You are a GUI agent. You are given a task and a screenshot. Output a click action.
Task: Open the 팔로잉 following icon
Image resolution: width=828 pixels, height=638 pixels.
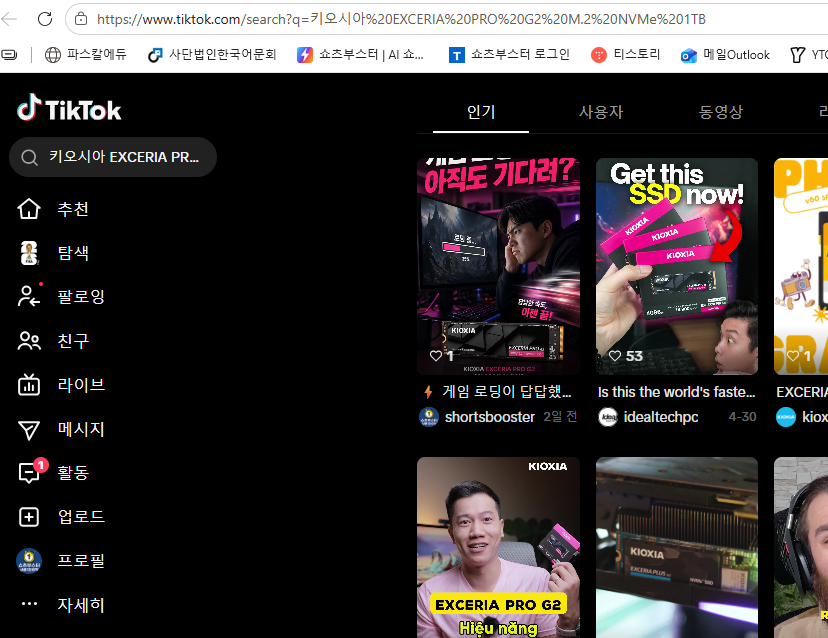[x=29, y=296]
